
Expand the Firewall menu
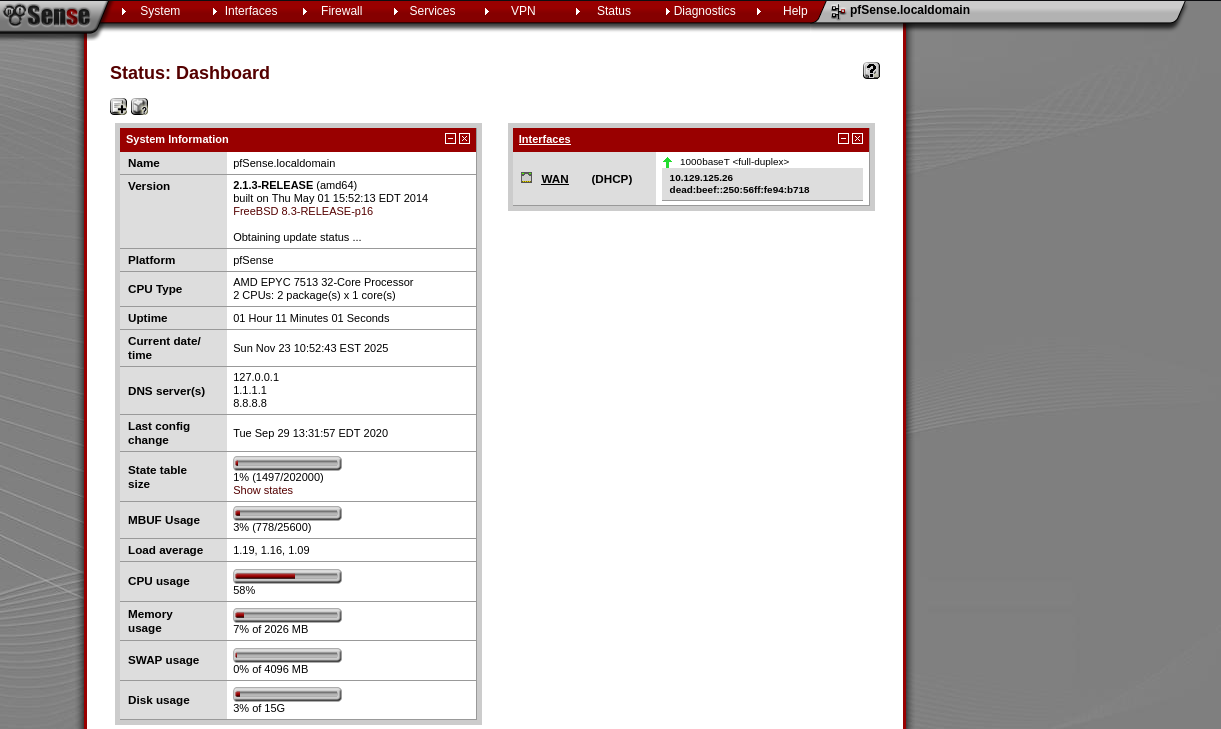(x=341, y=11)
